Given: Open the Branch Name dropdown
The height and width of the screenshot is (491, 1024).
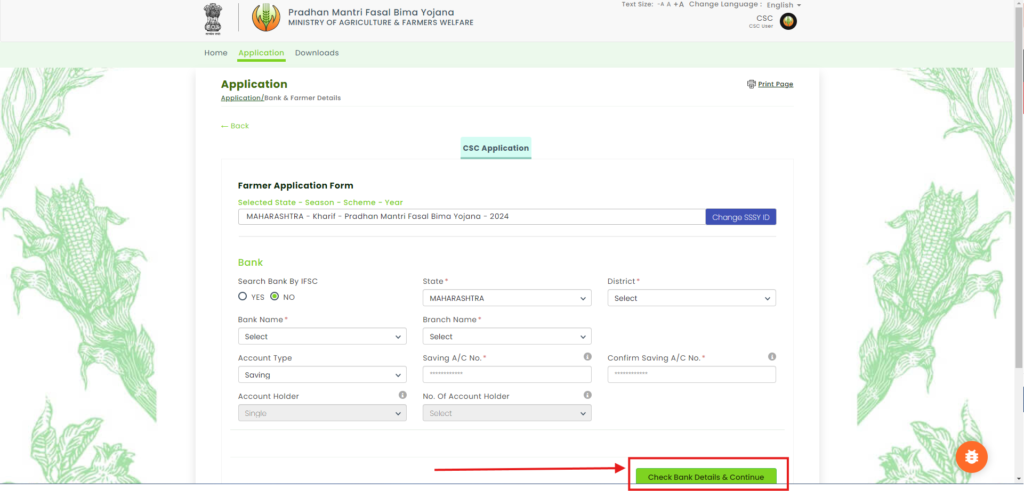Looking at the screenshot, I should pos(506,337).
